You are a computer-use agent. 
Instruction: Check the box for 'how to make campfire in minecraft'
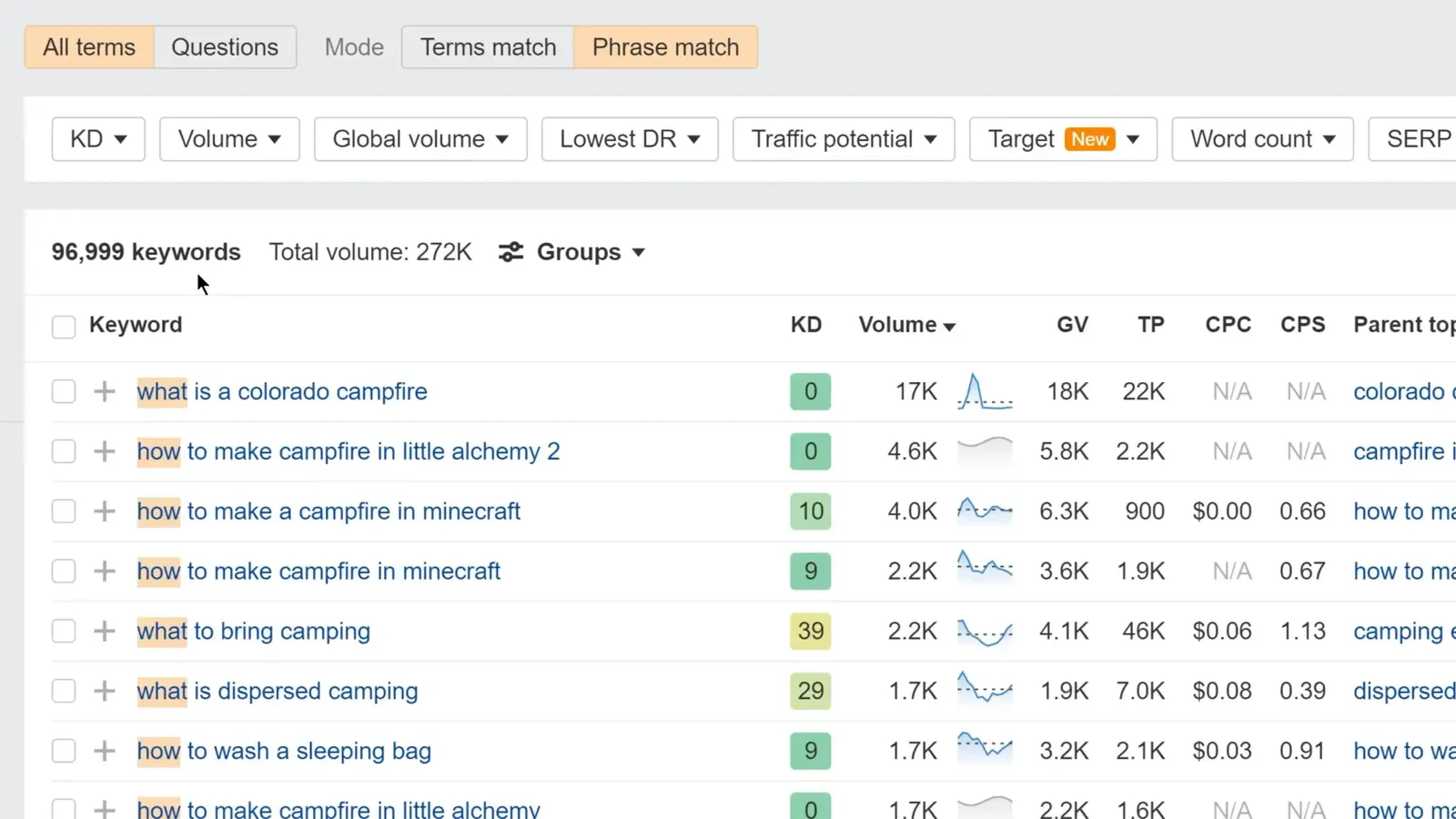64,571
